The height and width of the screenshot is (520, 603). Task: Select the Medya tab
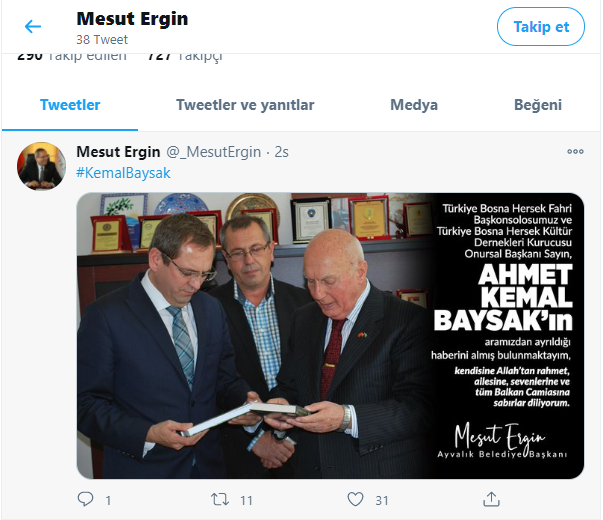coord(414,105)
